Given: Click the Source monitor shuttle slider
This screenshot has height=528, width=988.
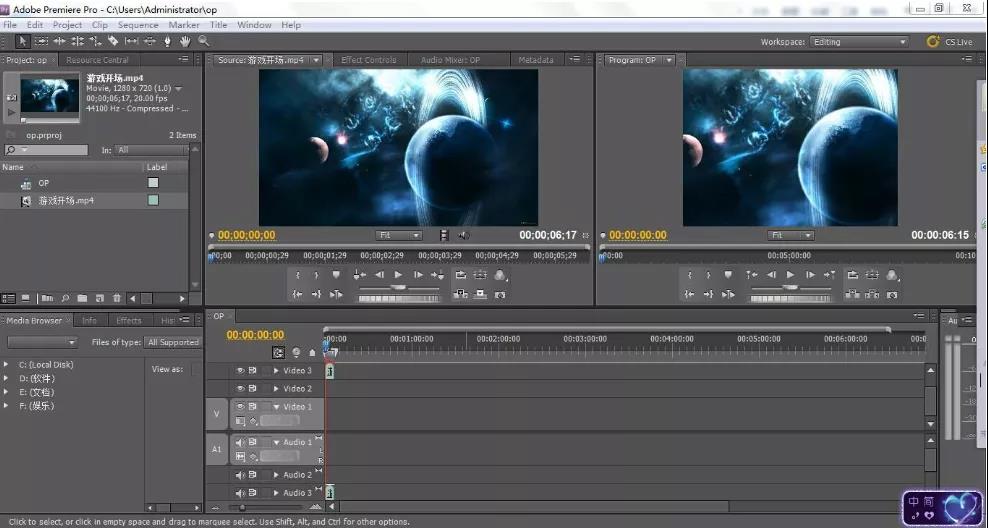Looking at the screenshot, I should [398, 287].
